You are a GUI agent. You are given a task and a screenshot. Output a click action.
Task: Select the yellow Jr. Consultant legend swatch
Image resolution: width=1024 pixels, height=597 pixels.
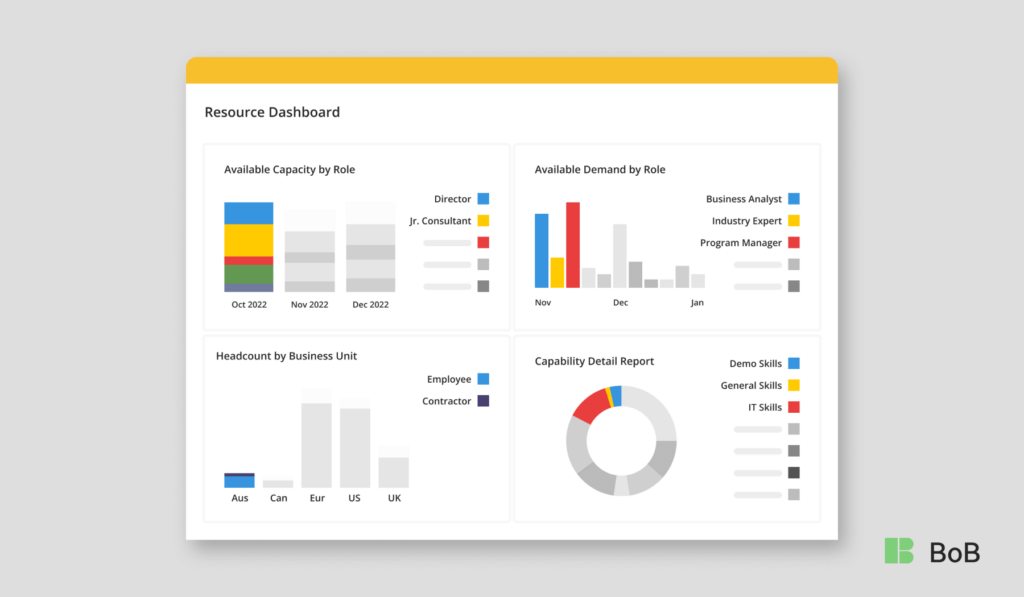tap(483, 221)
